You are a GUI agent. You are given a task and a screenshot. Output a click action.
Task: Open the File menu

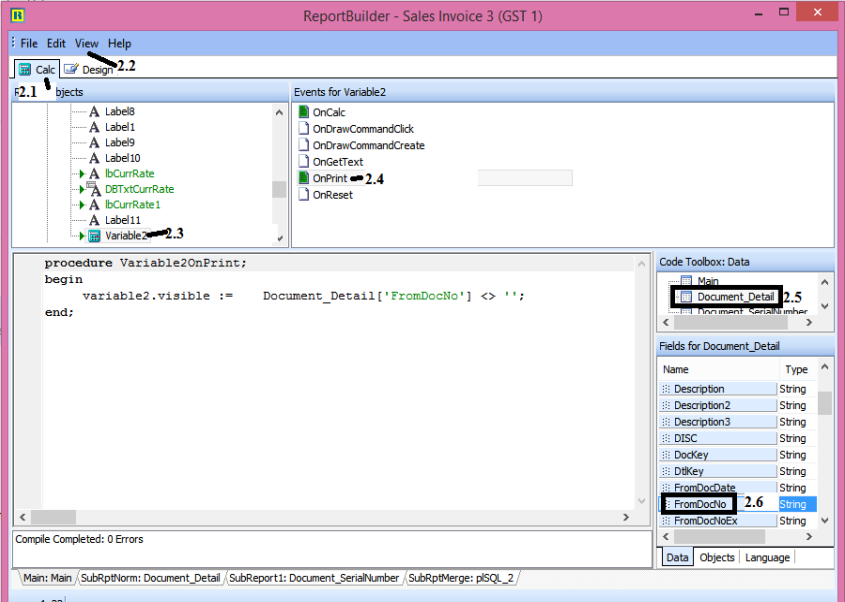click(29, 44)
